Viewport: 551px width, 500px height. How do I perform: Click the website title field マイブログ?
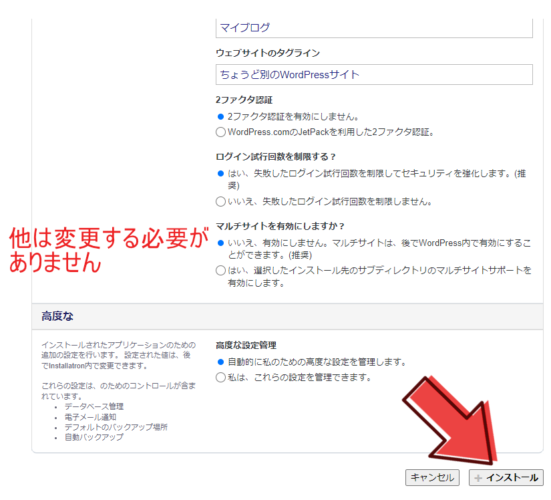(x=374, y=28)
